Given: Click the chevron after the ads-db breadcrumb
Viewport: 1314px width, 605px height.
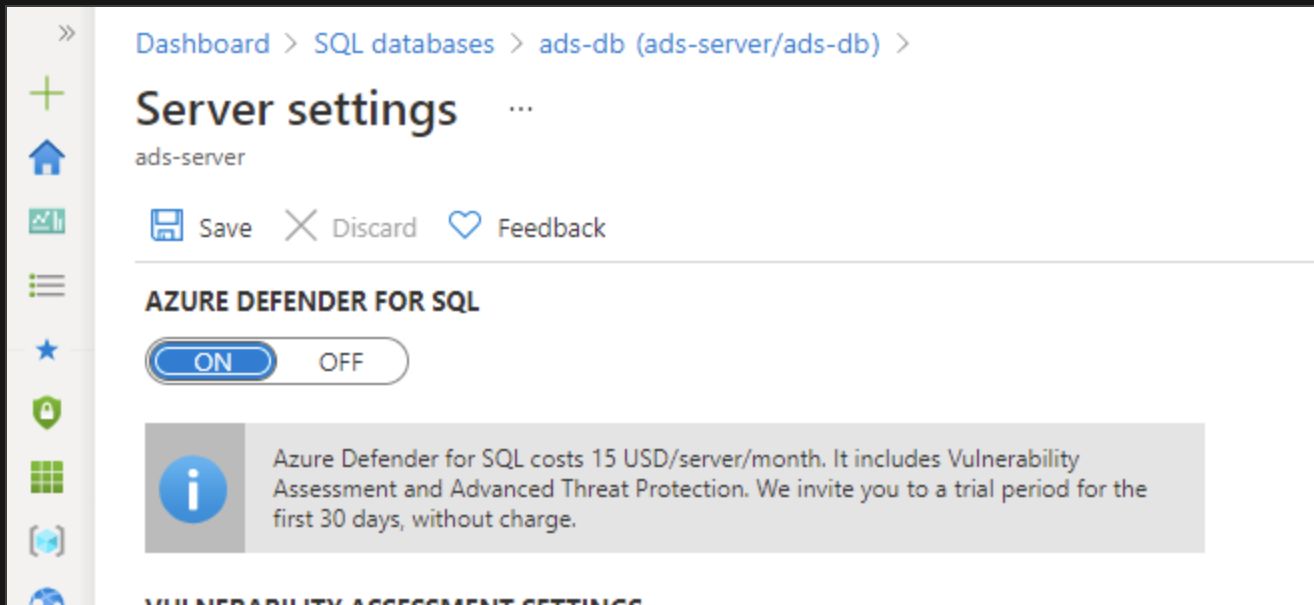Looking at the screenshot, I should pos(903,44).
